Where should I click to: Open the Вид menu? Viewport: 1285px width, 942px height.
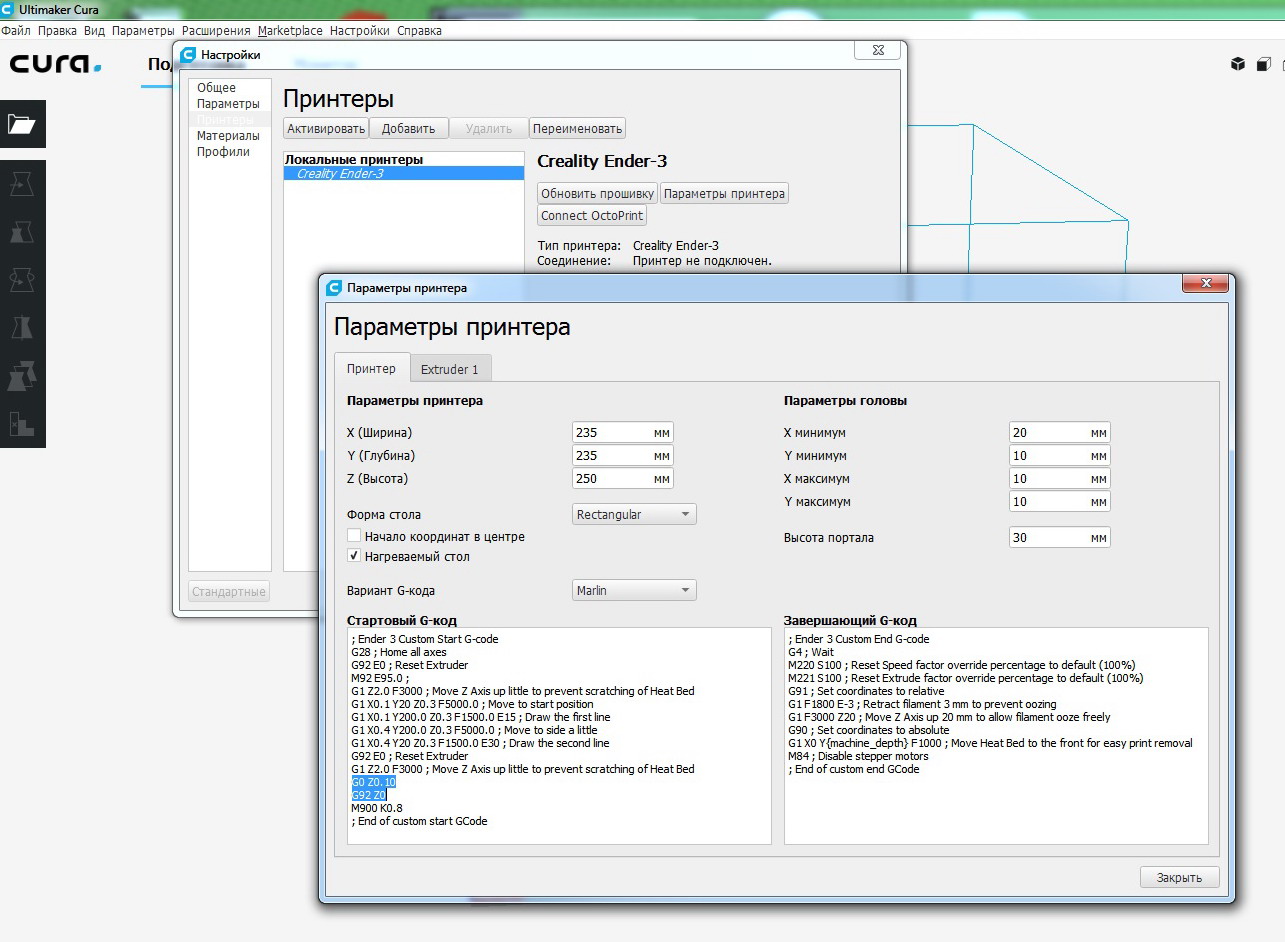tap(95, 31)
